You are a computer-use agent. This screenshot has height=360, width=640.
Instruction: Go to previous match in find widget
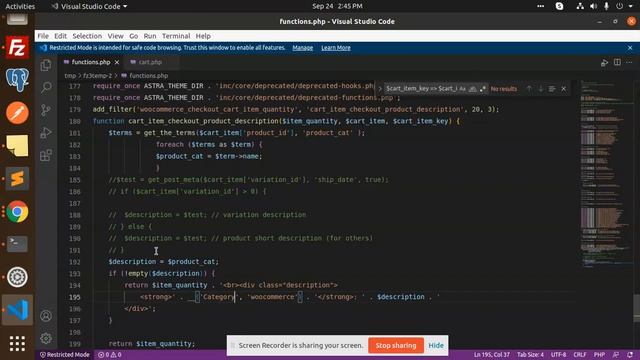coord(529,89)
